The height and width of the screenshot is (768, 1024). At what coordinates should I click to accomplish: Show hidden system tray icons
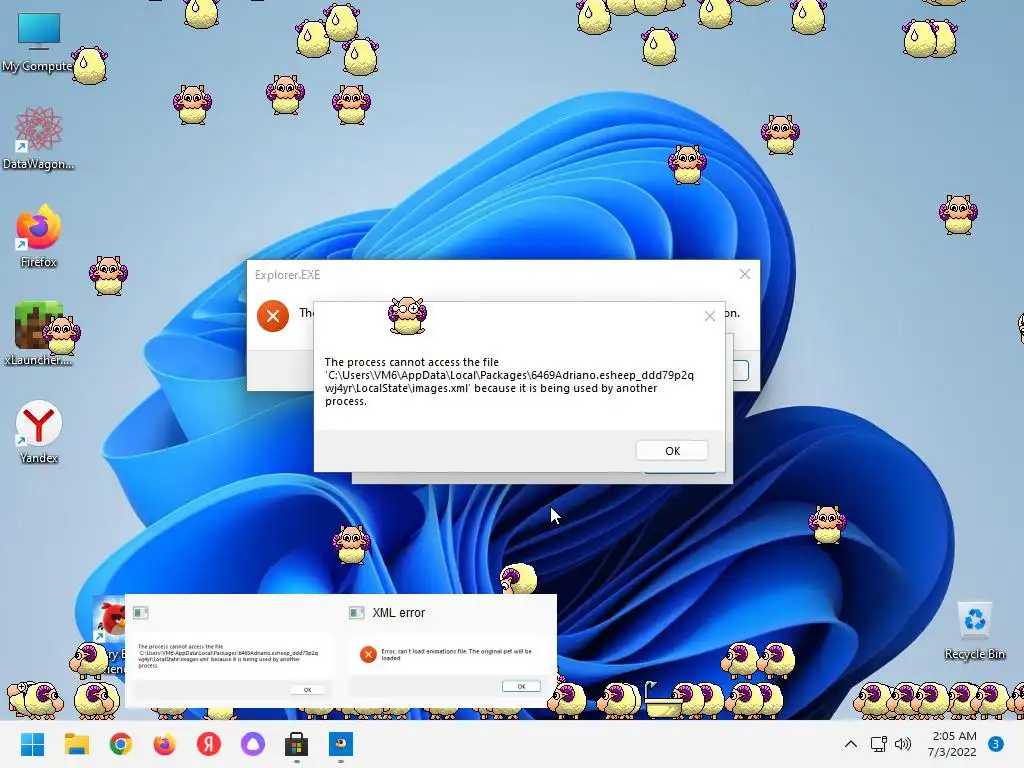pyautogui.click(x=850, y=744)
